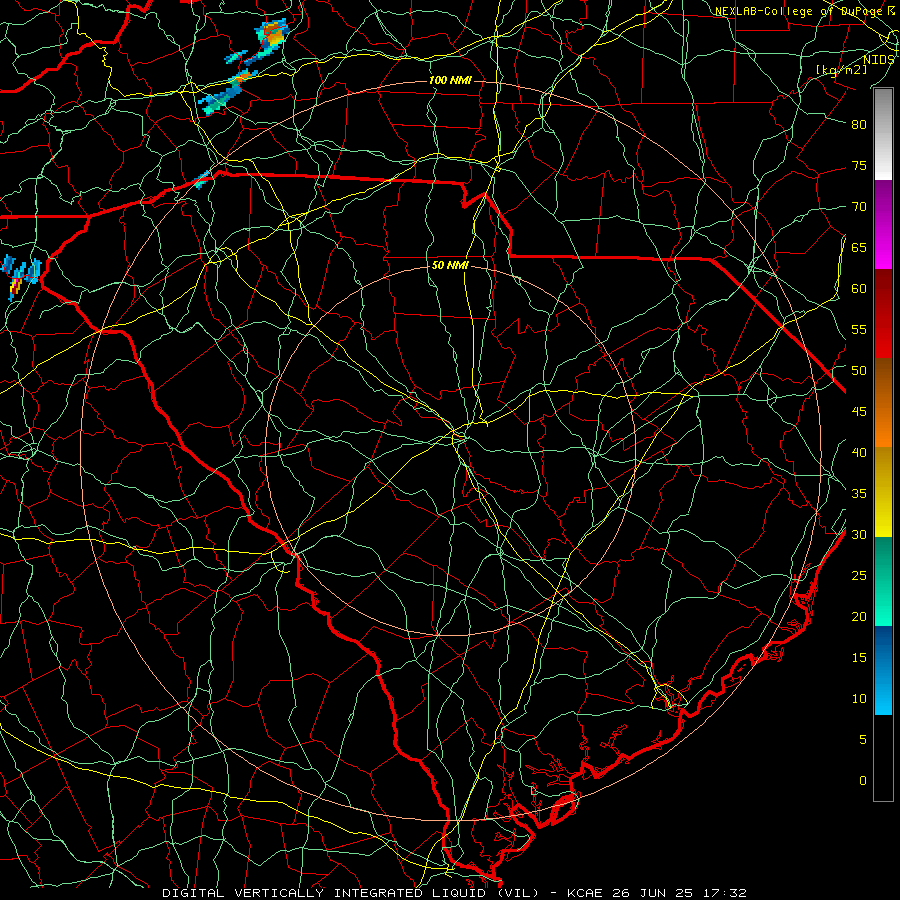Click the 100 NMI range ring label
Screen dimensions: 900x900
click(x=450, y=80)
